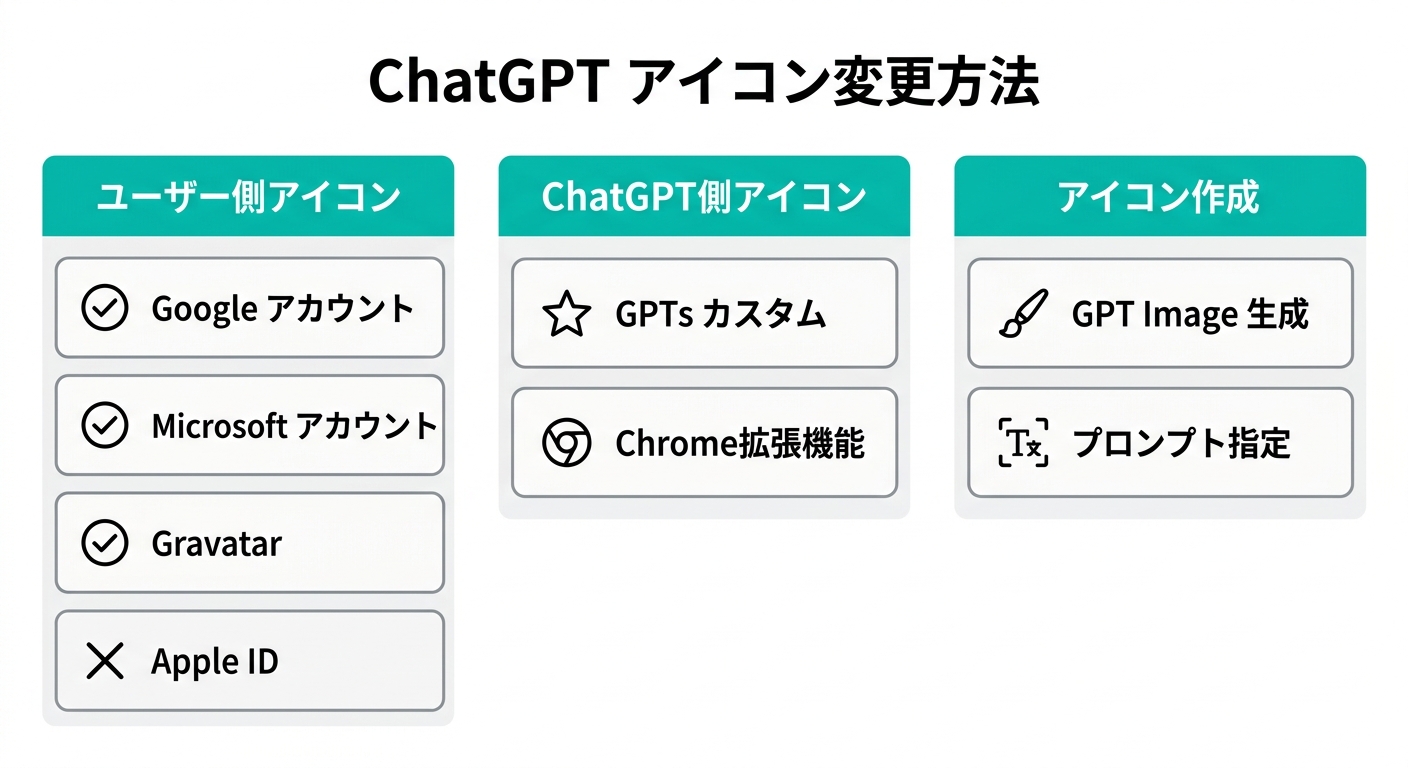Click the paintbrush icon for GPT Image
Viewport: 1408px width, 768px height.
click(1023, 314)
